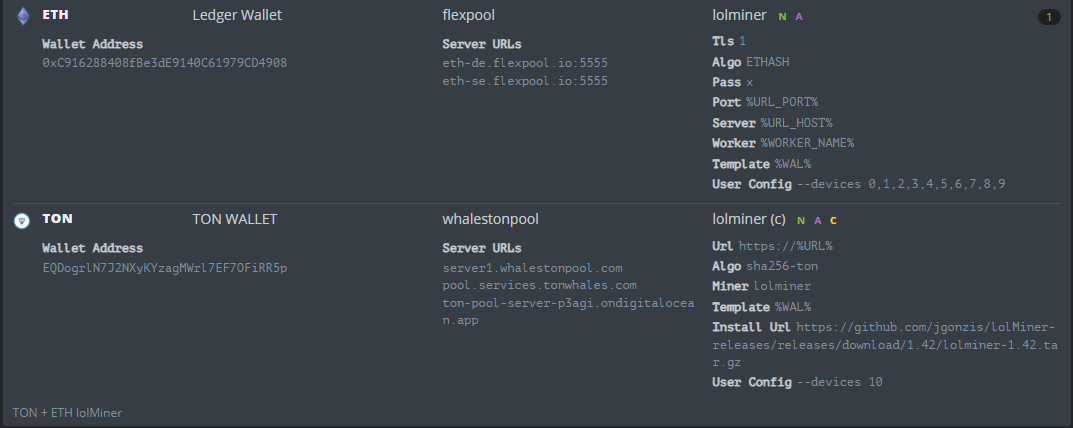Image resolution: width=1073 pixels, height=428 pixels.
Task: Click the eth-de.flexpool.io:5555 server URL
Action: tap(524, 63)
